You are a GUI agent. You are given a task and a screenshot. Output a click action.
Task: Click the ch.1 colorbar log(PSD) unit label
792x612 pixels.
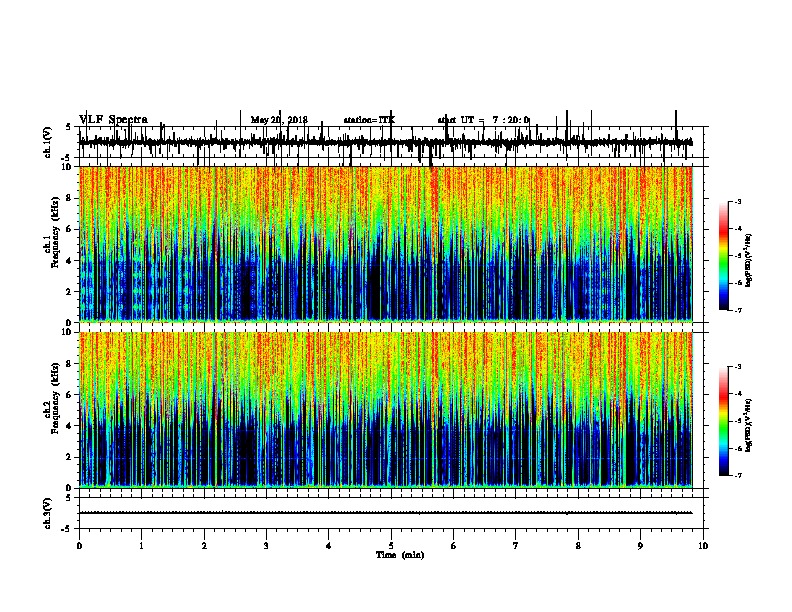pyautogui.click(x=749, y=260)
